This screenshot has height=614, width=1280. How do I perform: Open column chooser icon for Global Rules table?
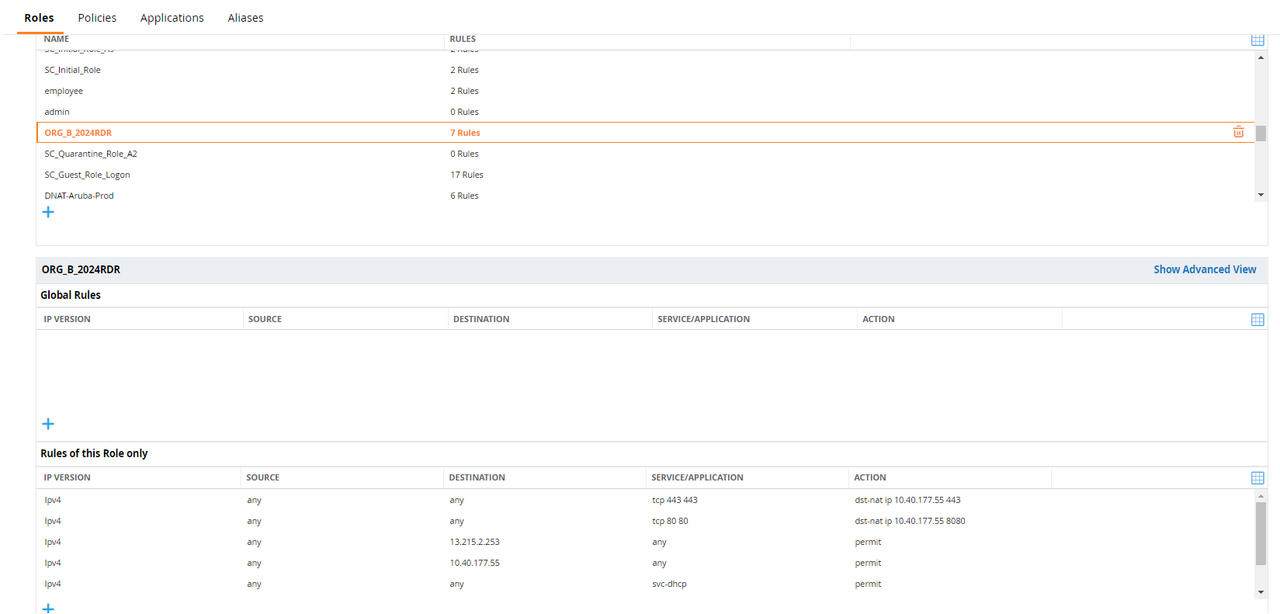coord(1257,319)
